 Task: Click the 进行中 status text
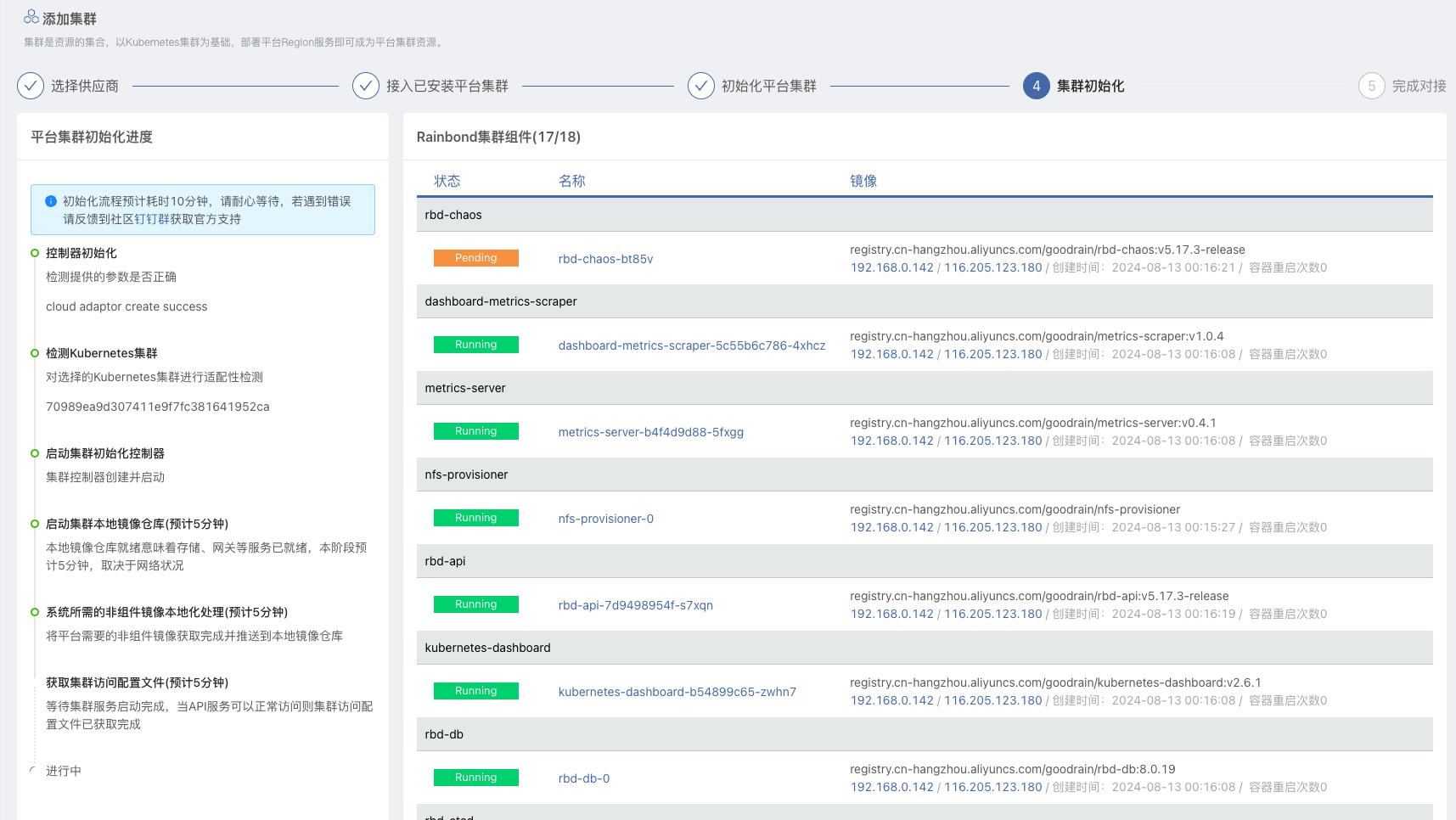pos(64,771)
